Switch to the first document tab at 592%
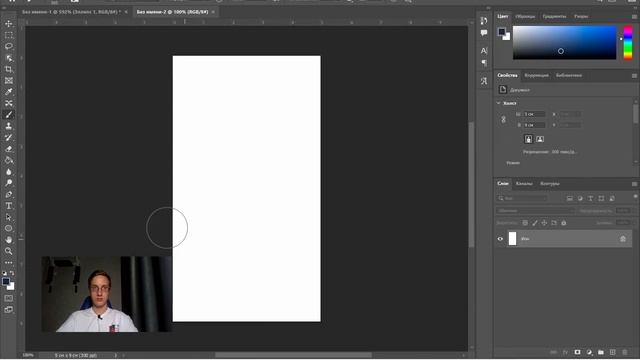The image size is (640, 360). point(71,12)
